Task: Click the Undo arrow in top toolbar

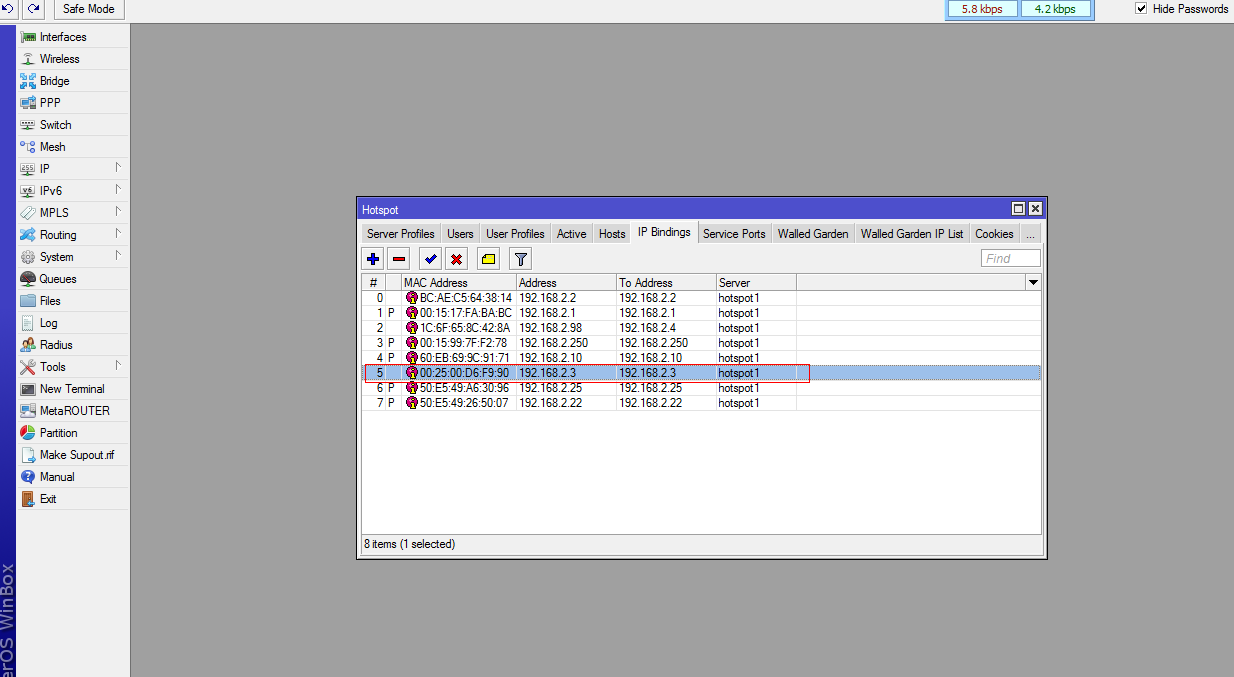Action: coord(8,9)
